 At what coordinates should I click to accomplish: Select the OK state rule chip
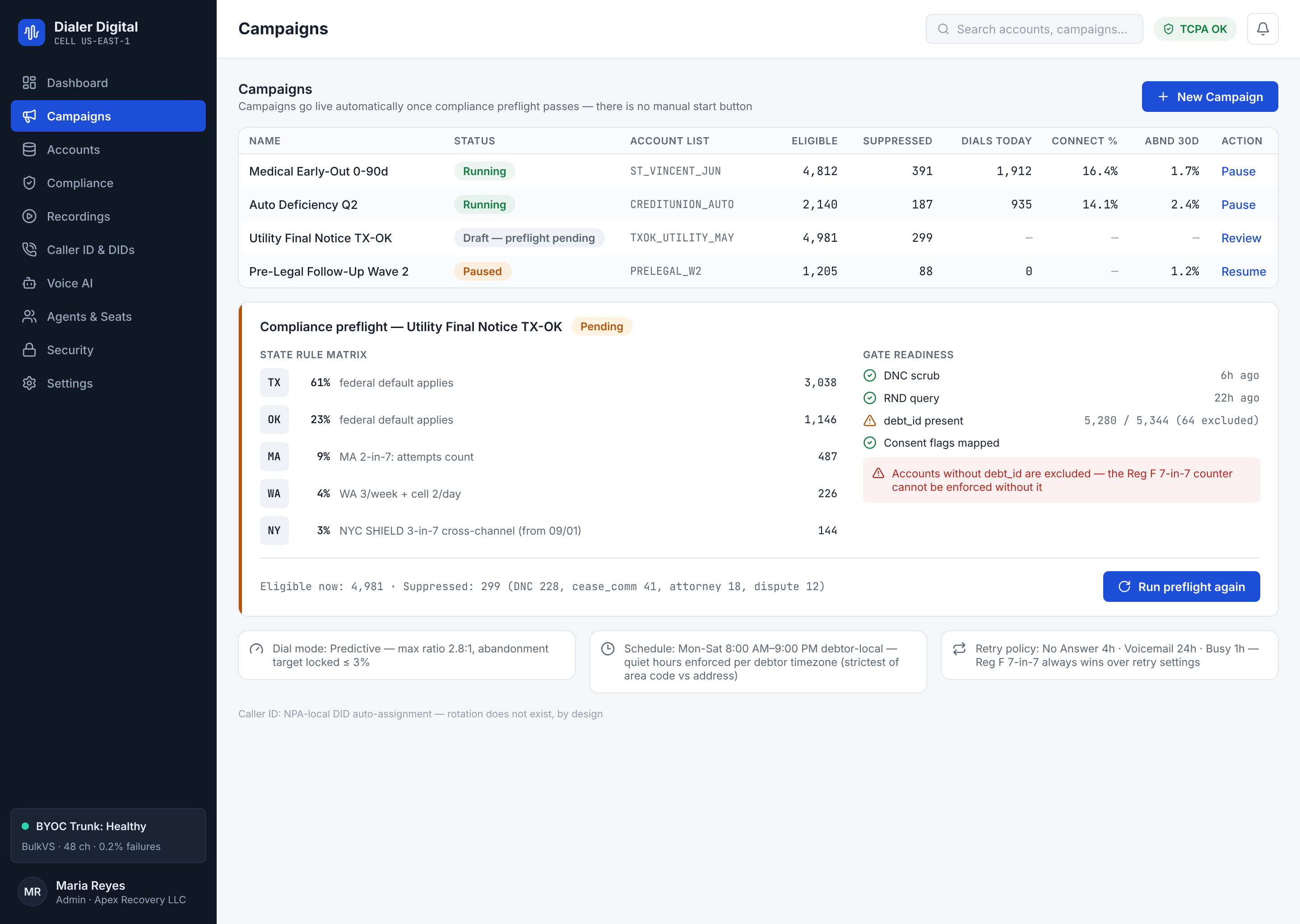[x=274, y=419]
